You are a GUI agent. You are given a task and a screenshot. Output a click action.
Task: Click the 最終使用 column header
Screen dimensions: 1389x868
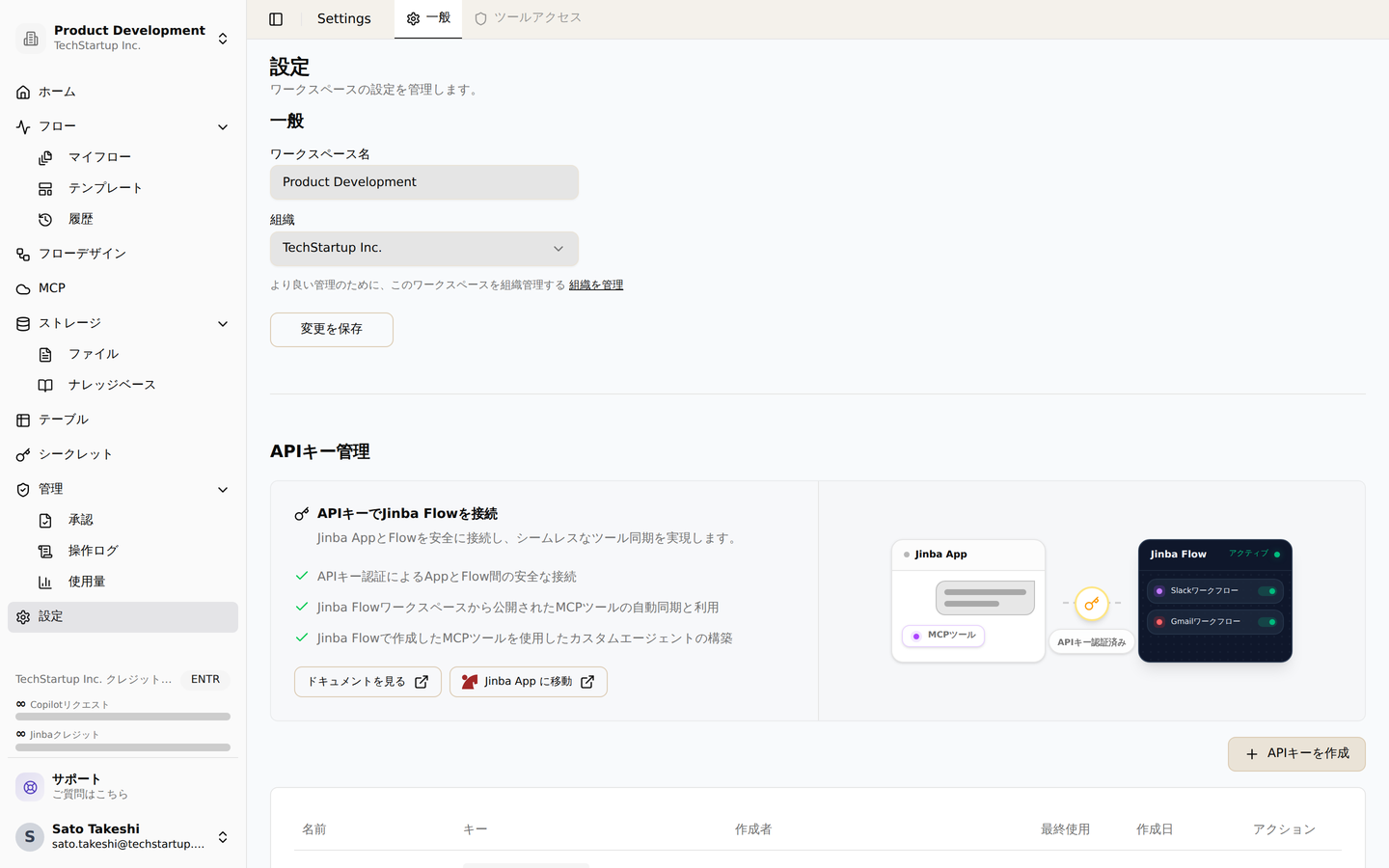coord(1065,829)
